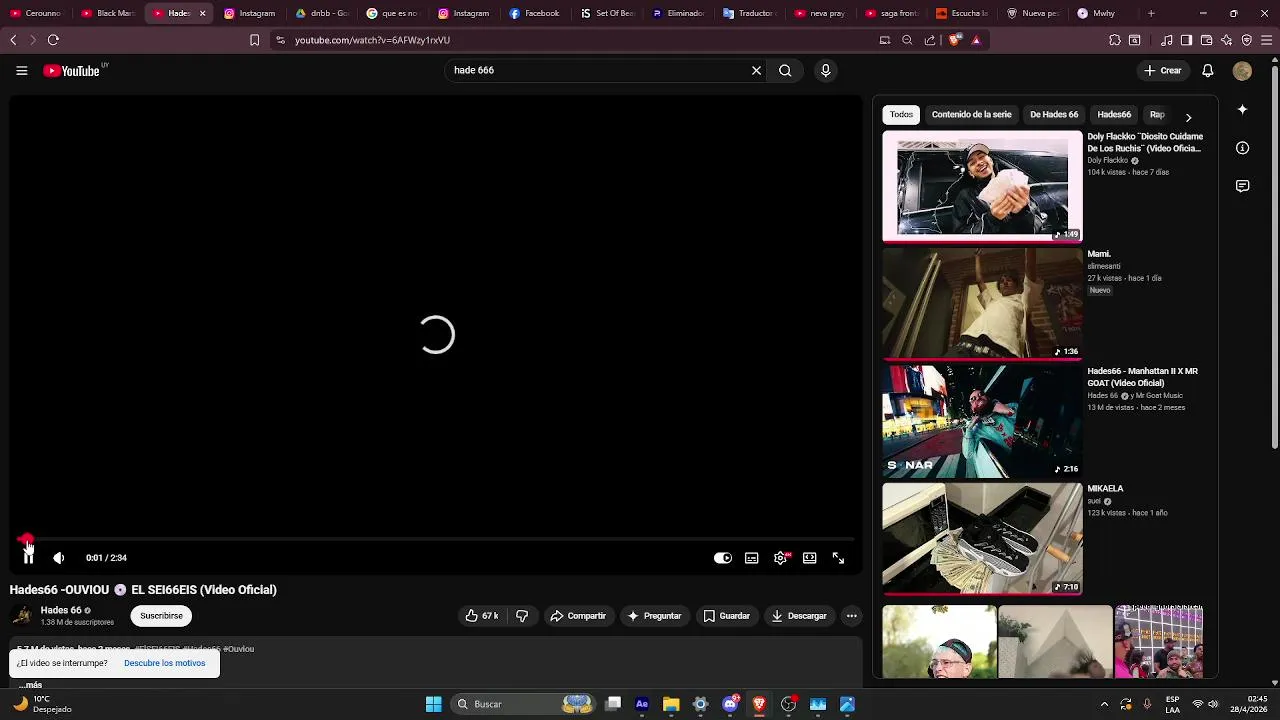1280x720 pixels.
Task: Click Descubre los motivos link
Action: [x=164, y=663]
